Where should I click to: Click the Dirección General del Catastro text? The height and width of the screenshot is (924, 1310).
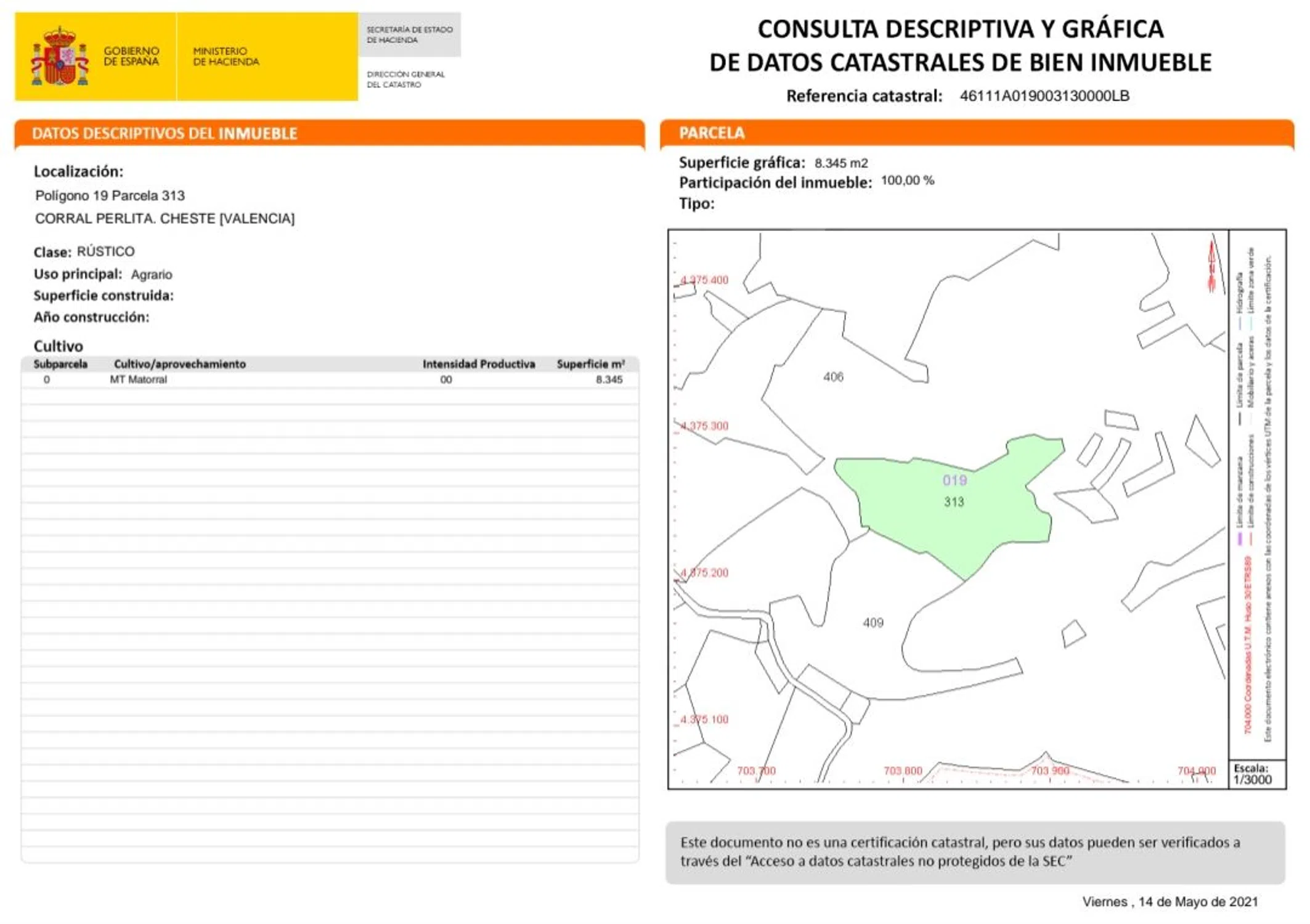(x=405, y=79)
